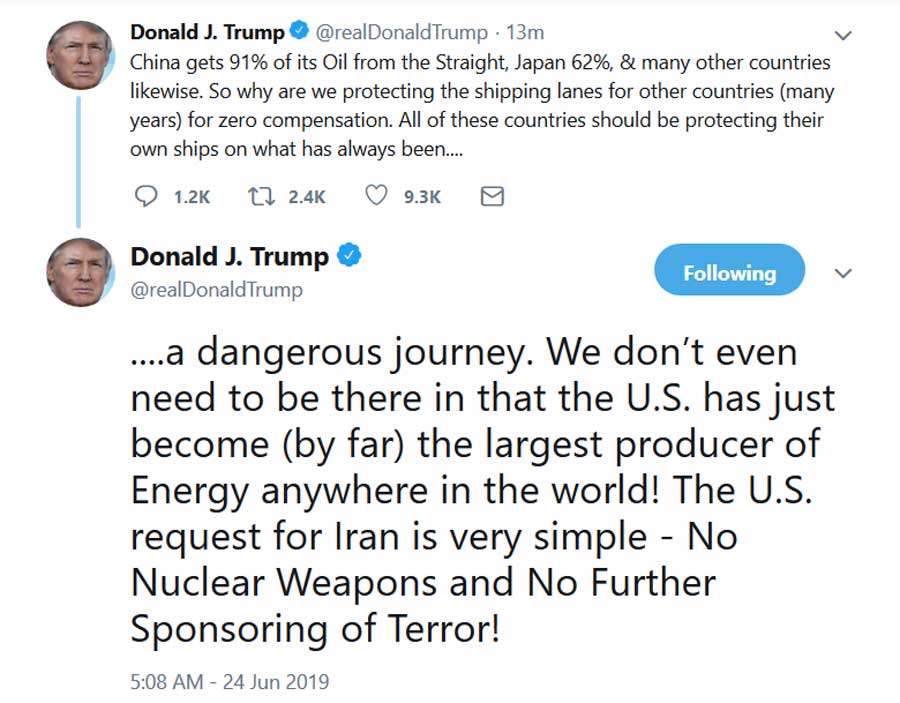Click the envelope direct message icon
The width and height of the screenshot is (900, 703).
tap(492, 197)
